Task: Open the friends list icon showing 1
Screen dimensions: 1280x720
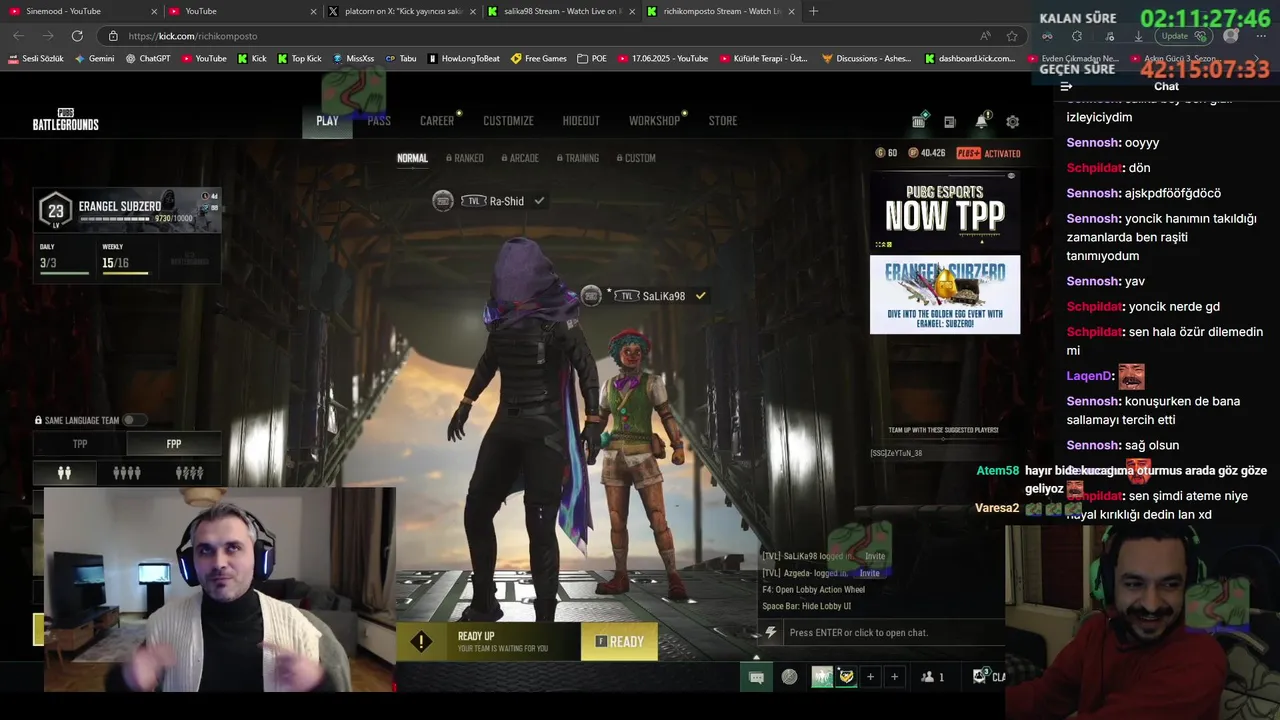Action: click(x=932, y=677)
